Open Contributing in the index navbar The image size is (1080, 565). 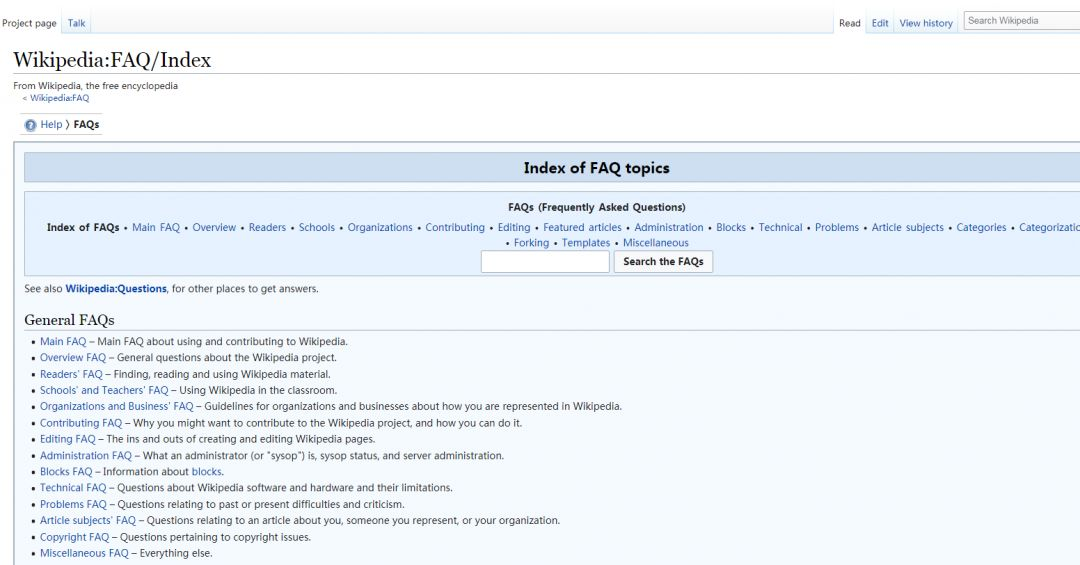(455, 227)
